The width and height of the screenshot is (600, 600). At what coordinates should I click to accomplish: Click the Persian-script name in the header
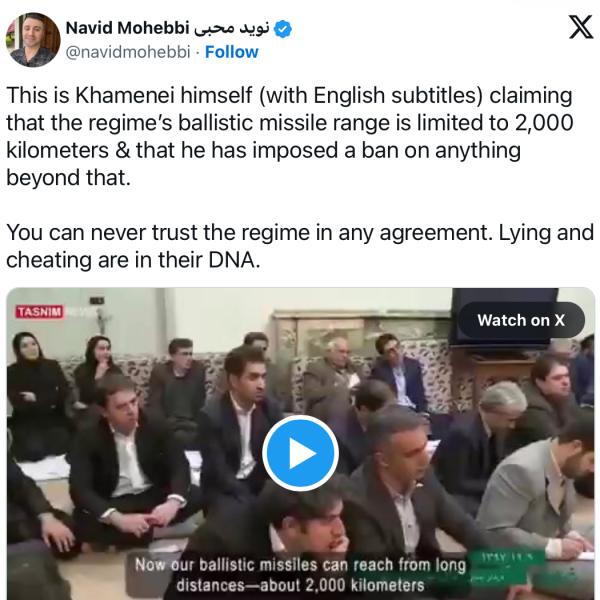point(233,29)
